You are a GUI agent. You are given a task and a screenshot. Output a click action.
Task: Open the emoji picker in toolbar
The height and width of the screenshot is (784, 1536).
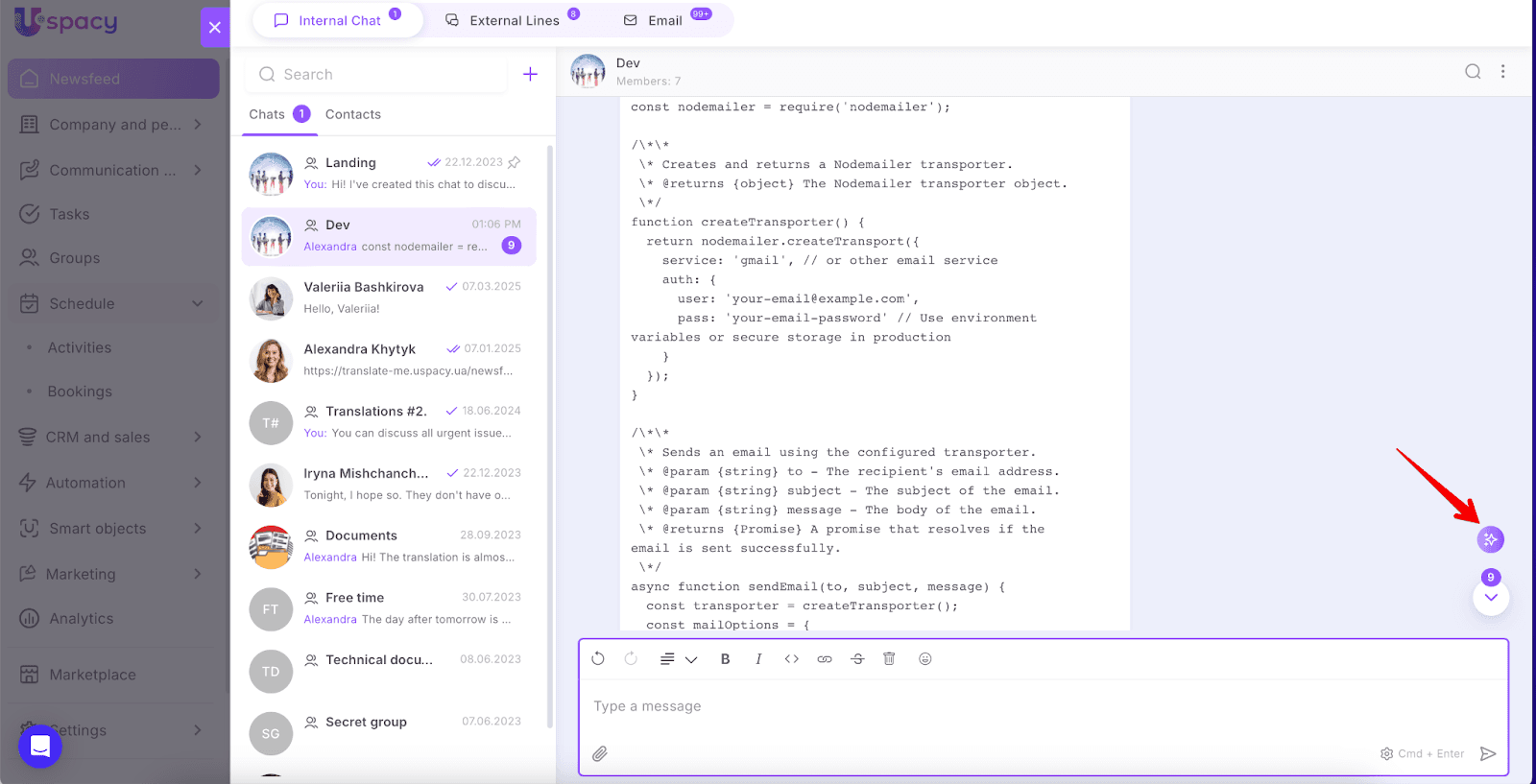[x=924, y=659]
